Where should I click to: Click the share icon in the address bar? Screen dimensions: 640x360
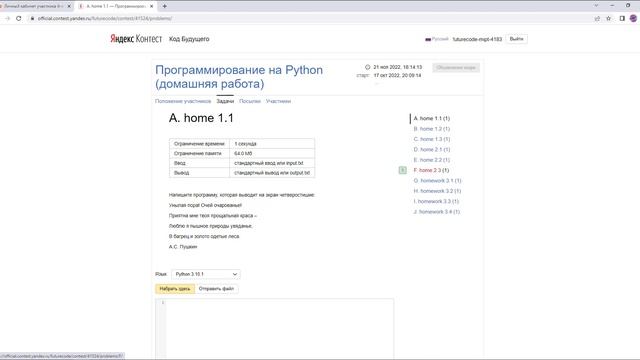[x=597, y=18]
